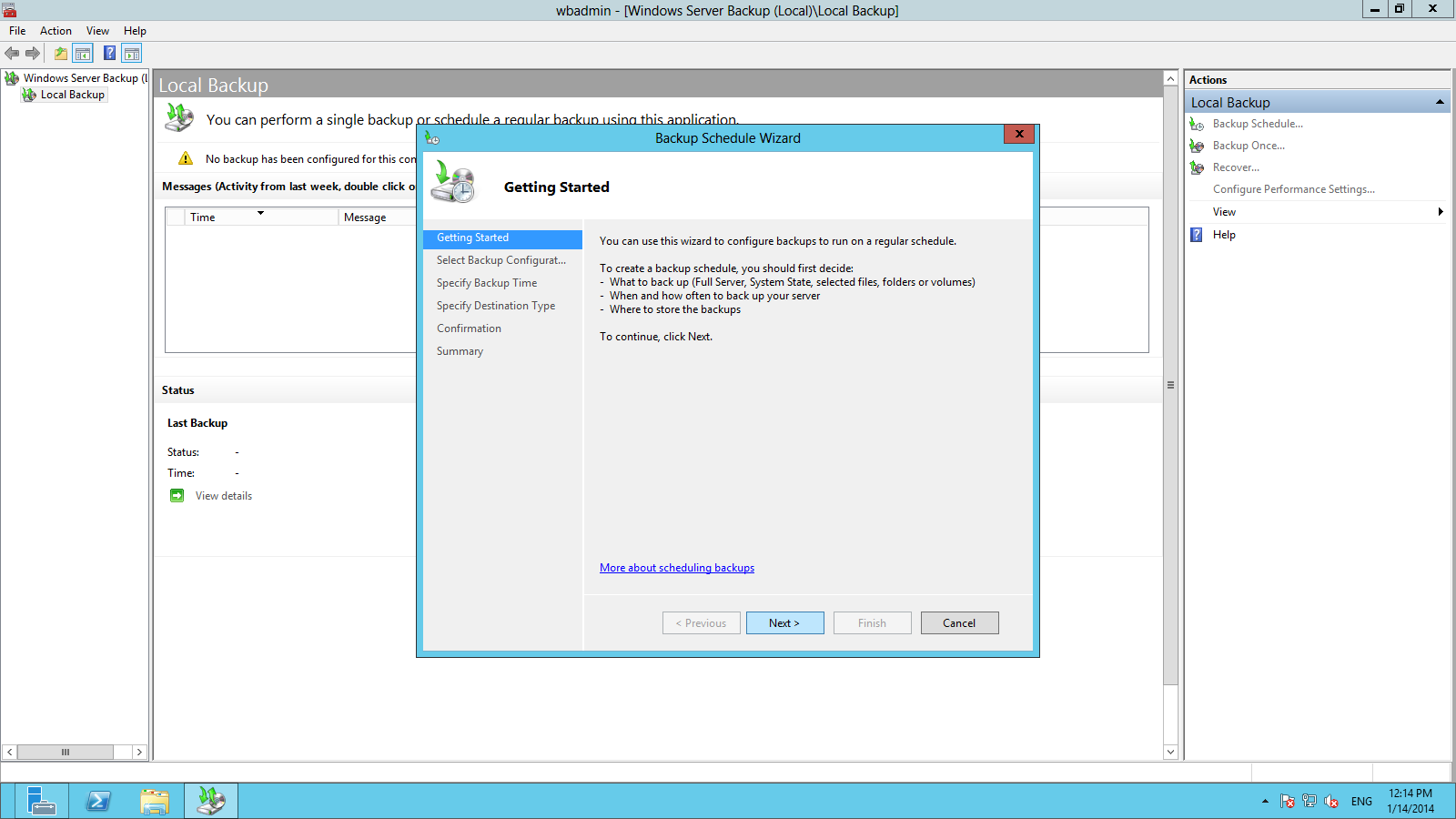The width and height of the screenshot is (1456, 819).
Task: Click Cancel in the wizard
Action: point(959,623)
